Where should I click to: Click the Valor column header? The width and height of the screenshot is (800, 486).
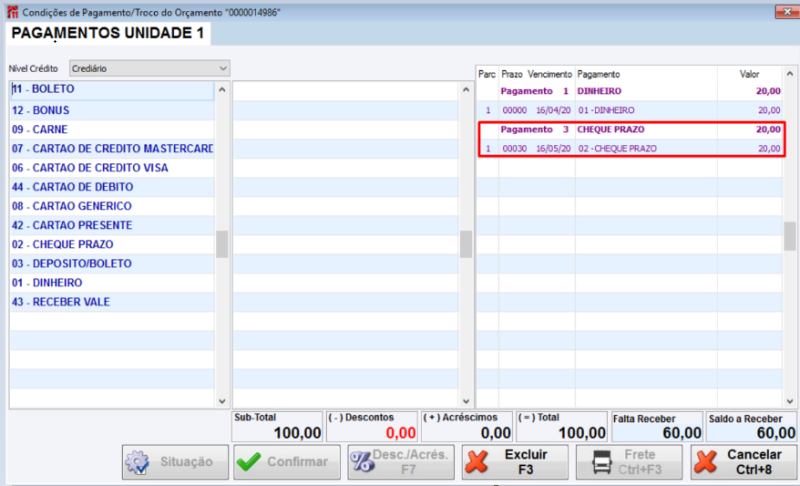(749, 74)
